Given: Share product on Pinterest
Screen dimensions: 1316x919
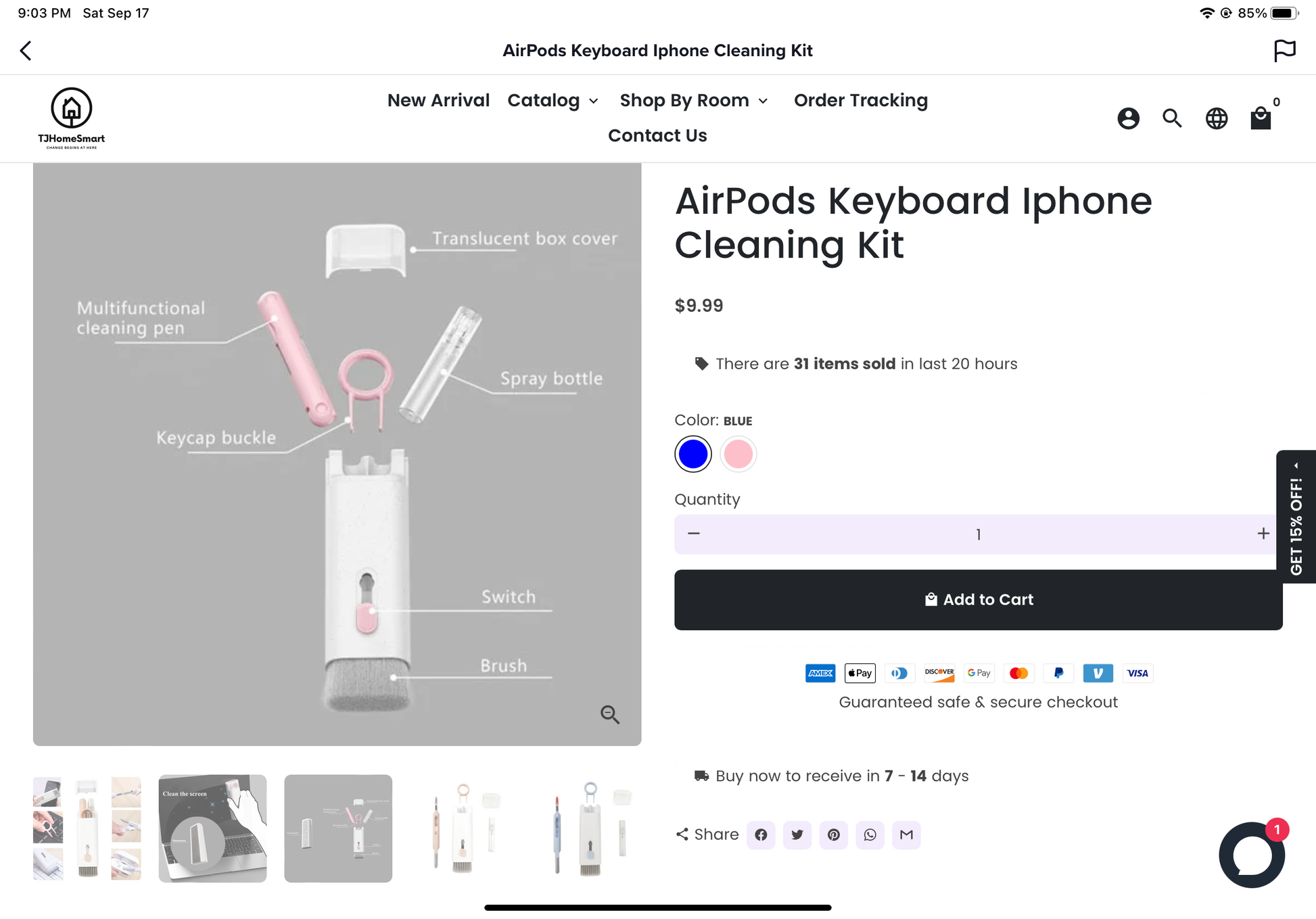Looking at the screenshot, I should pyautogui.click(x=833, y=834).
